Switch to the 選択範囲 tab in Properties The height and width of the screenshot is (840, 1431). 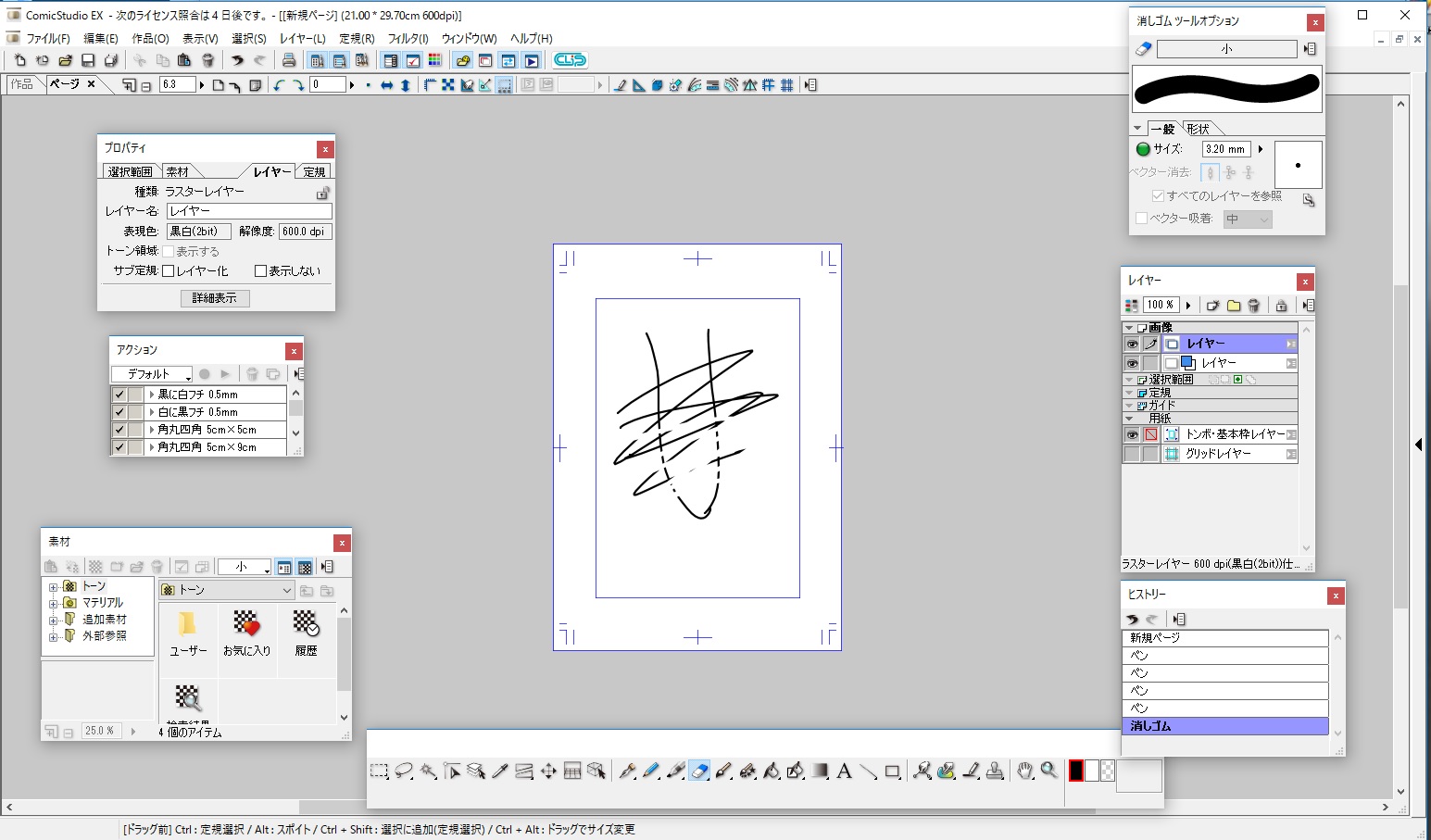130,171
